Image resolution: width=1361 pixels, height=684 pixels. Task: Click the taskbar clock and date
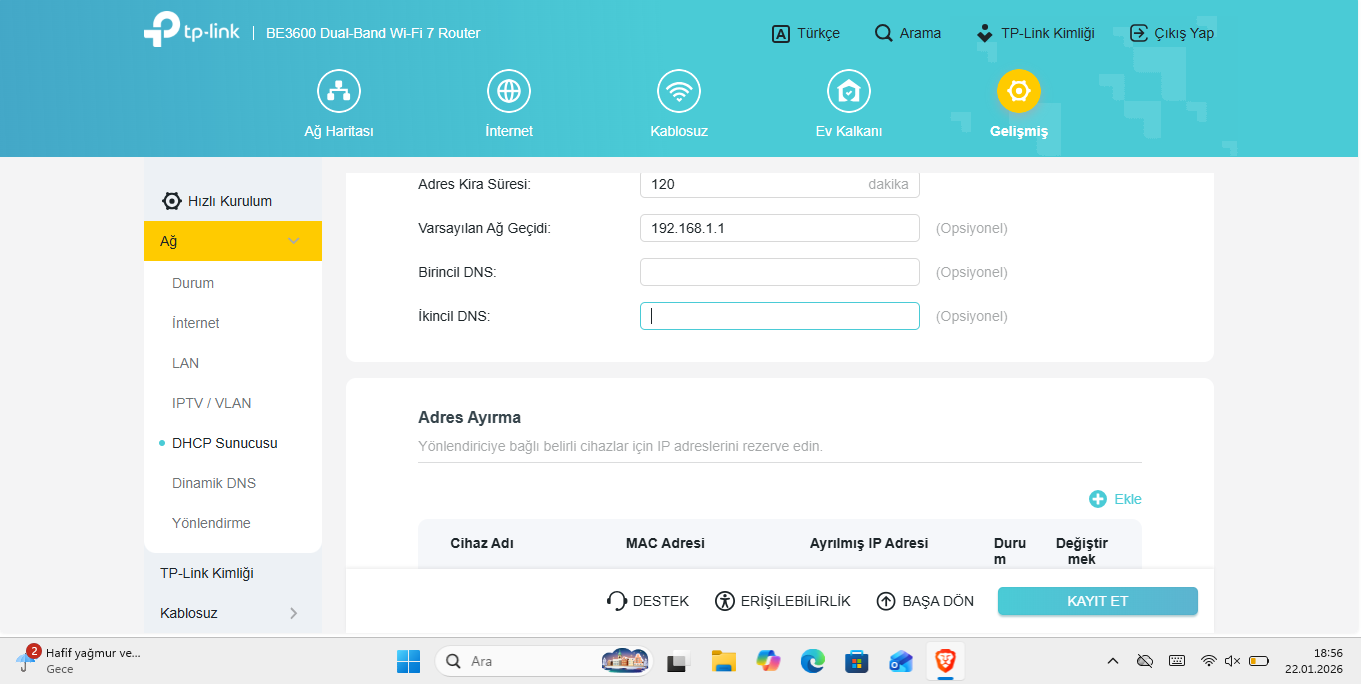[x=1313, y=661]
